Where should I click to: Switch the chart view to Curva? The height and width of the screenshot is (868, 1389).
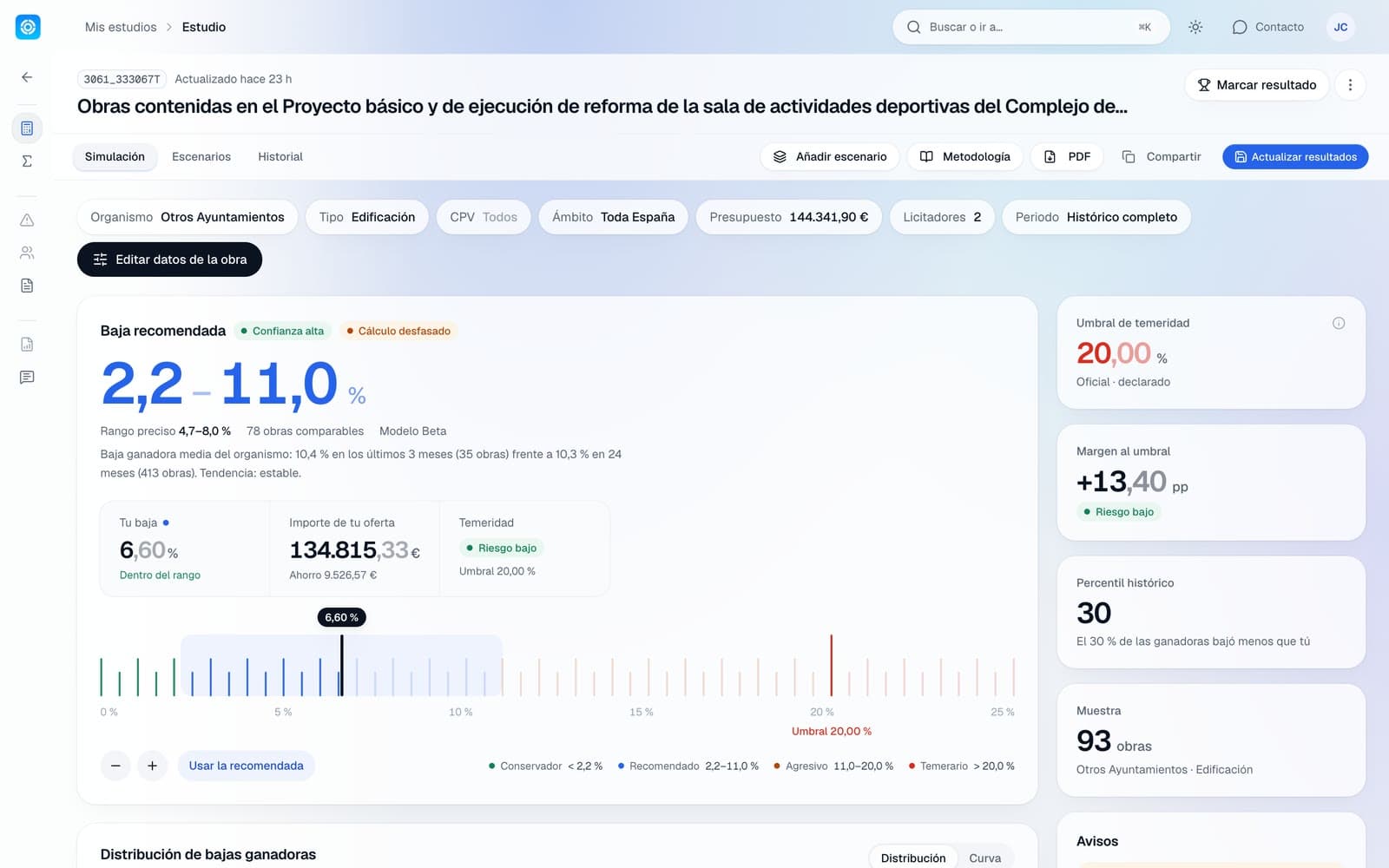pyautogui.click(x=984, y=858)
